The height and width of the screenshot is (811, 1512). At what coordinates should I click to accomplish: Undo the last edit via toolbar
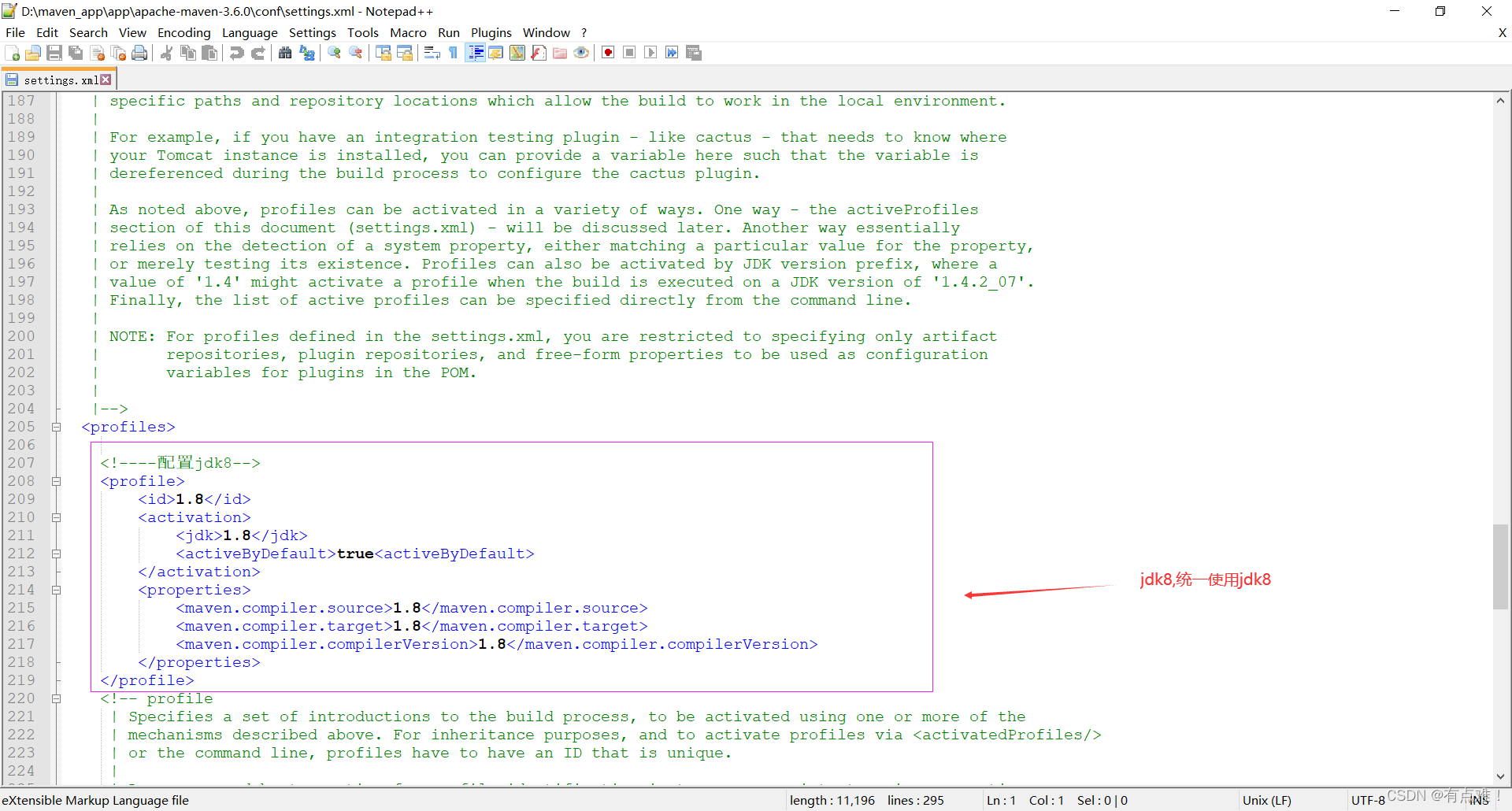click(x=236, y=53)
